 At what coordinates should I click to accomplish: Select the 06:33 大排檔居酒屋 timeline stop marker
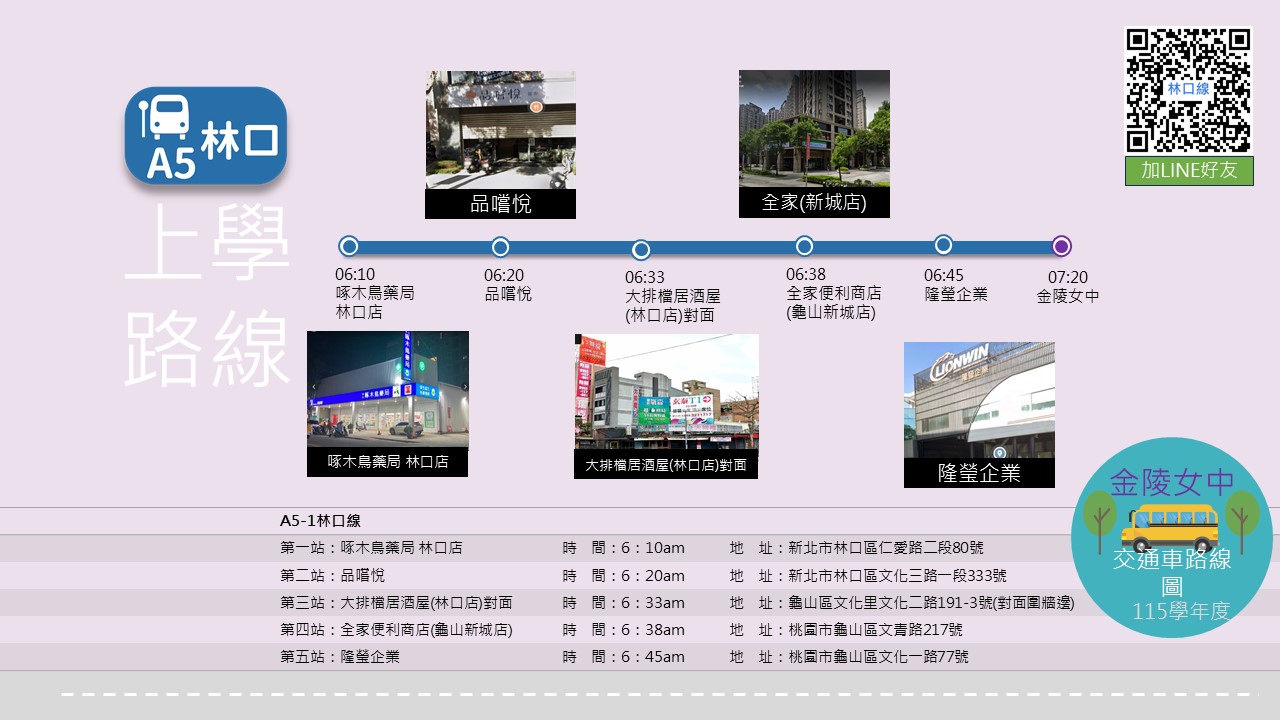641,250
